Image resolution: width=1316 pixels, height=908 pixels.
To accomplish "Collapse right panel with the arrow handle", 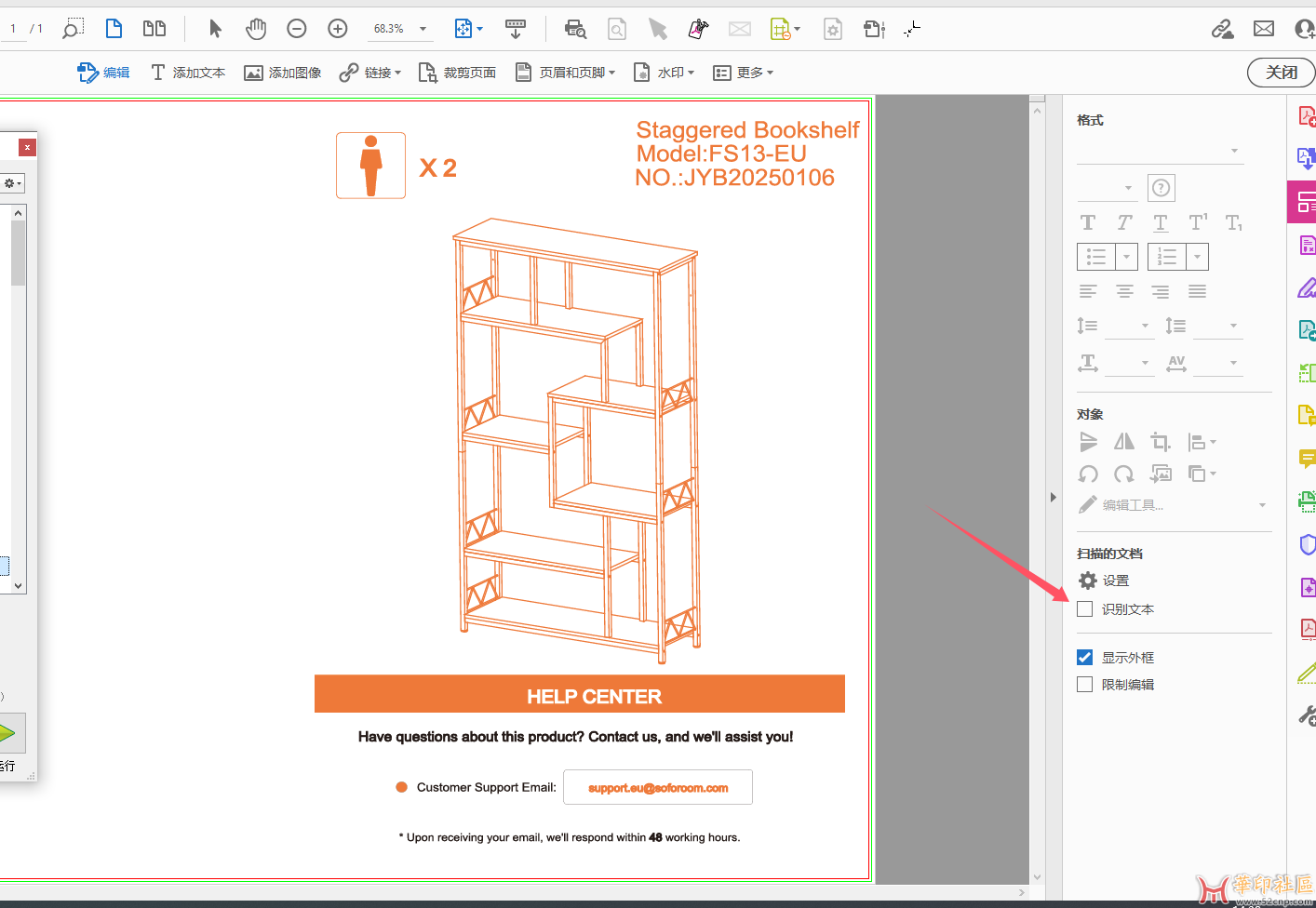I will 1054,498.
